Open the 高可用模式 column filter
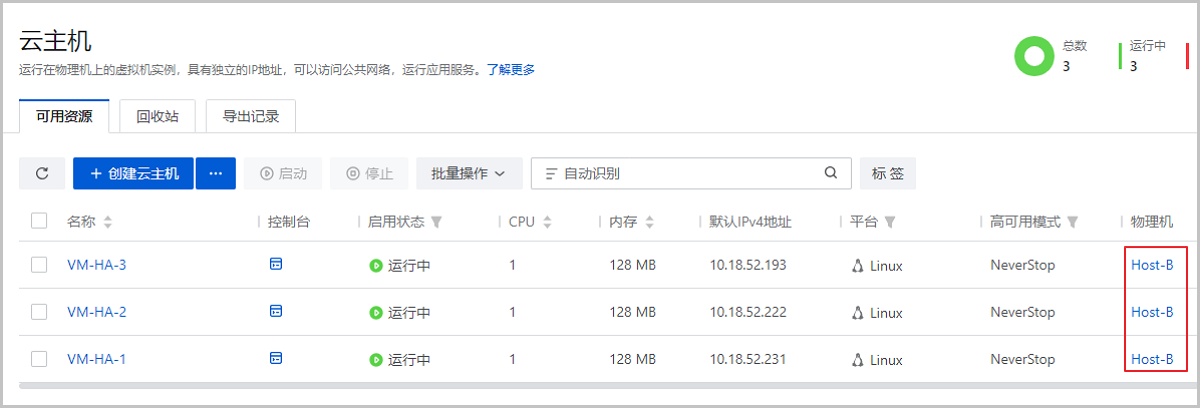 tap(1073, 221)
